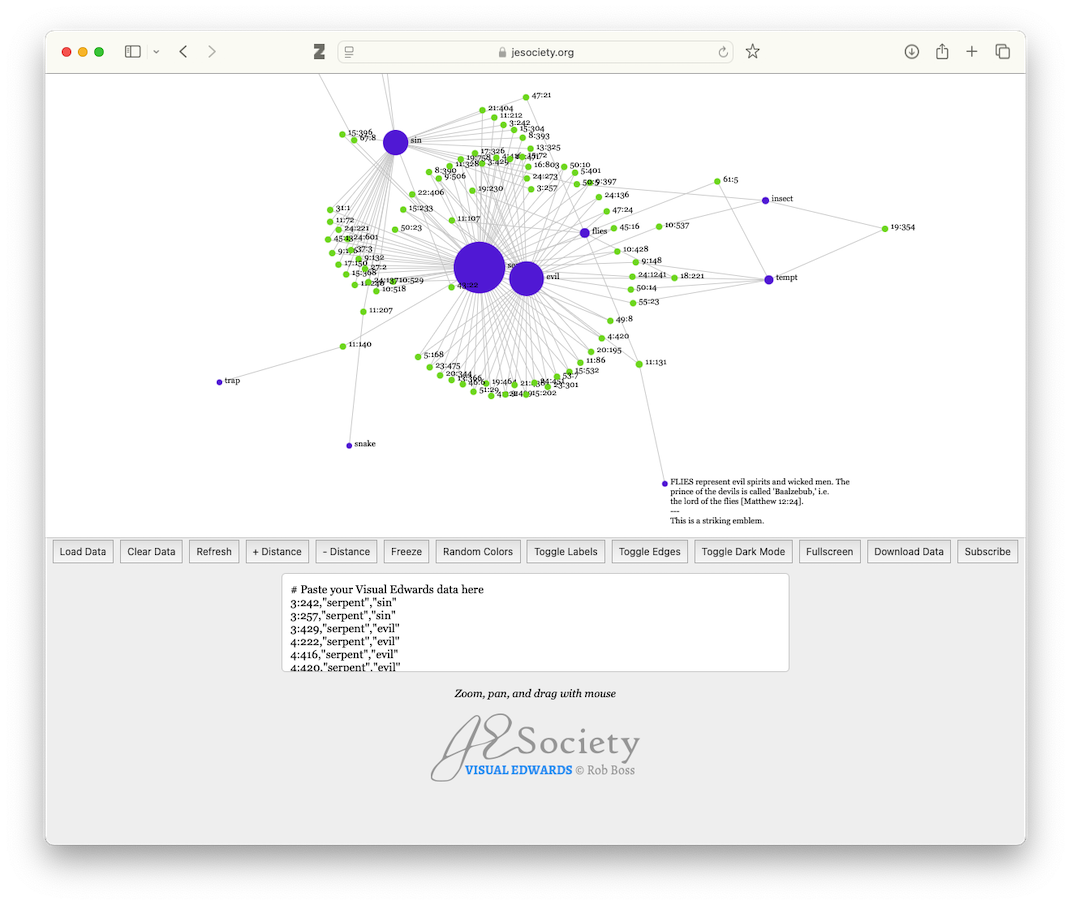Image resolution: width=1071 pixels, height=905 pixels.
Task: Apply Random Colors to nodes
Action: point(477,552)
